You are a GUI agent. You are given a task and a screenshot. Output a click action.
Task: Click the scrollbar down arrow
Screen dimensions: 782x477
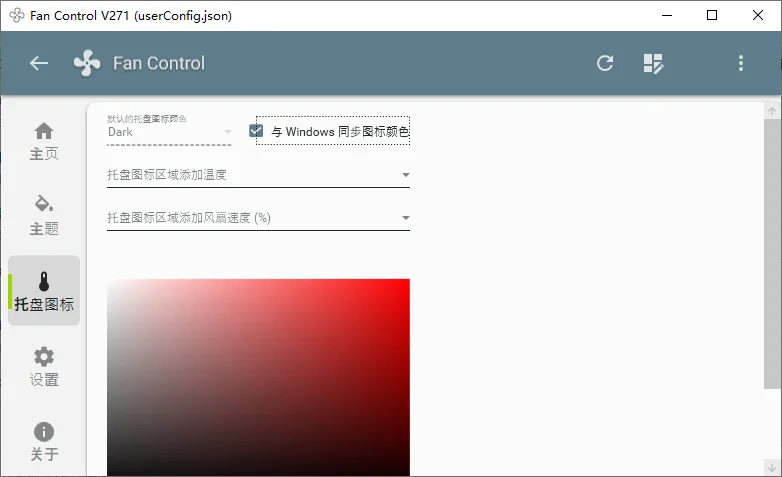(772, 467)
